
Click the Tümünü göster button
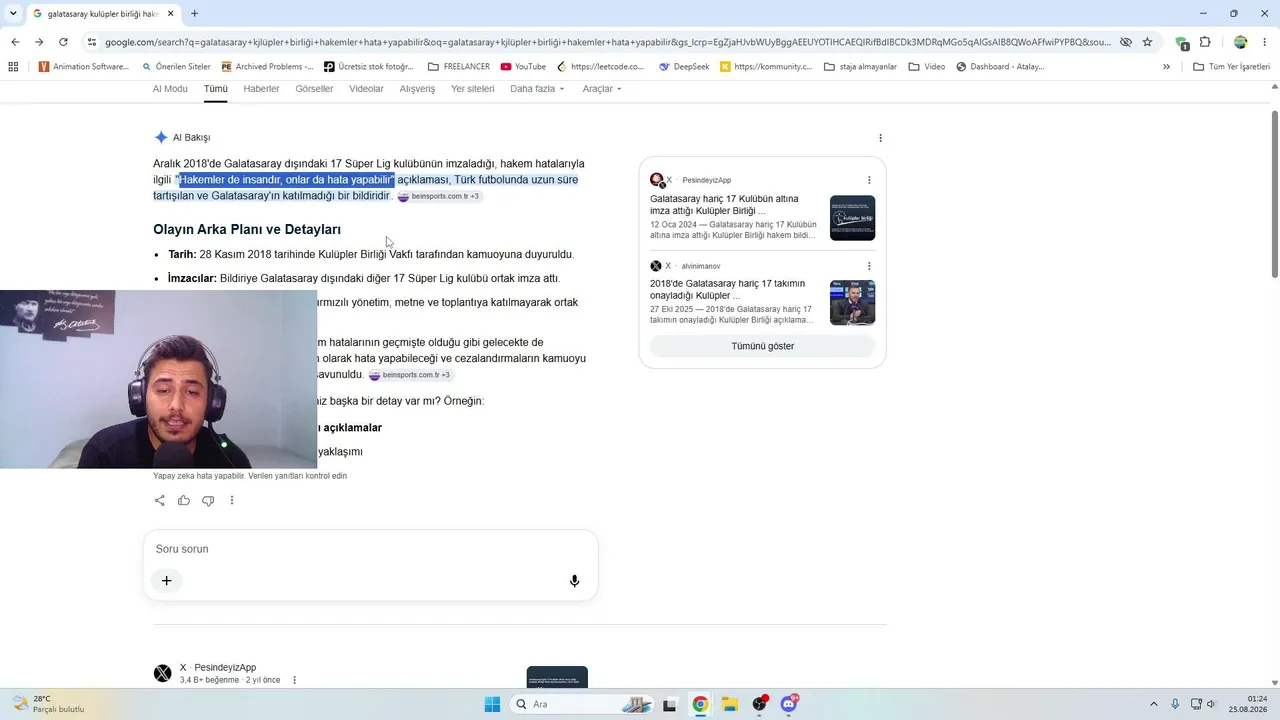tap(763, 346)
